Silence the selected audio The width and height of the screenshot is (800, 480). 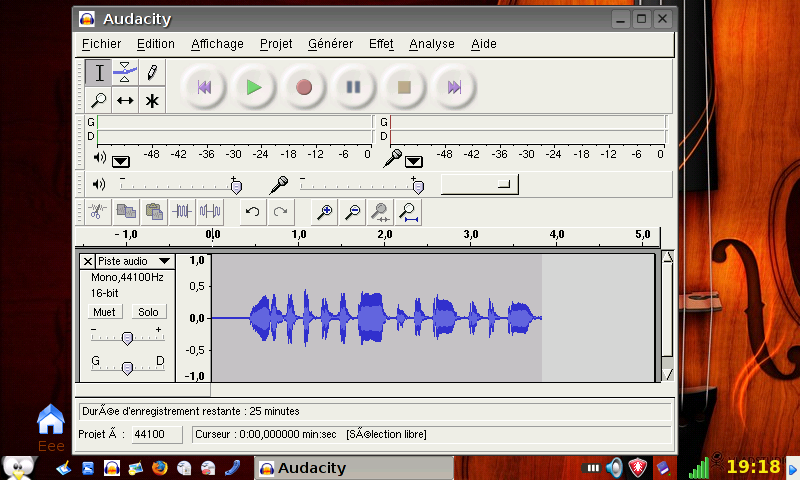[210, 211]
